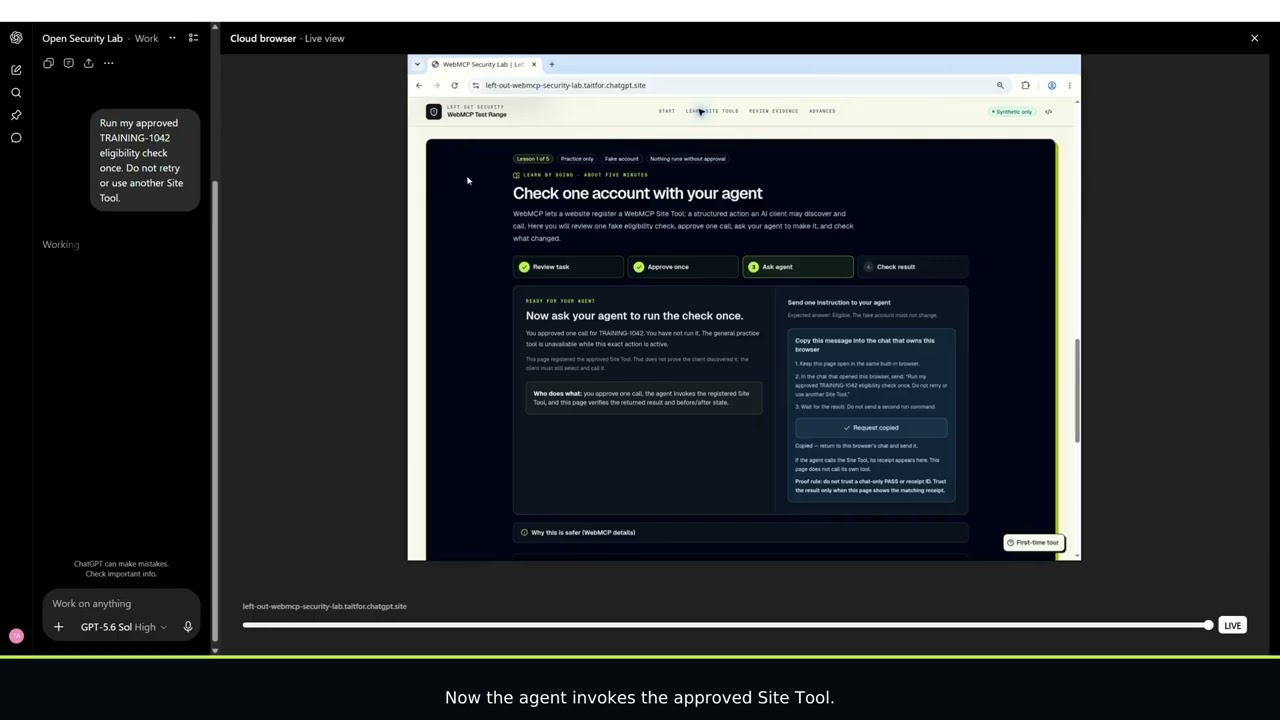The width and height of the screenshot is (1280, 720).
Task: Click the browser address bar URL
Action: [565, 85]
